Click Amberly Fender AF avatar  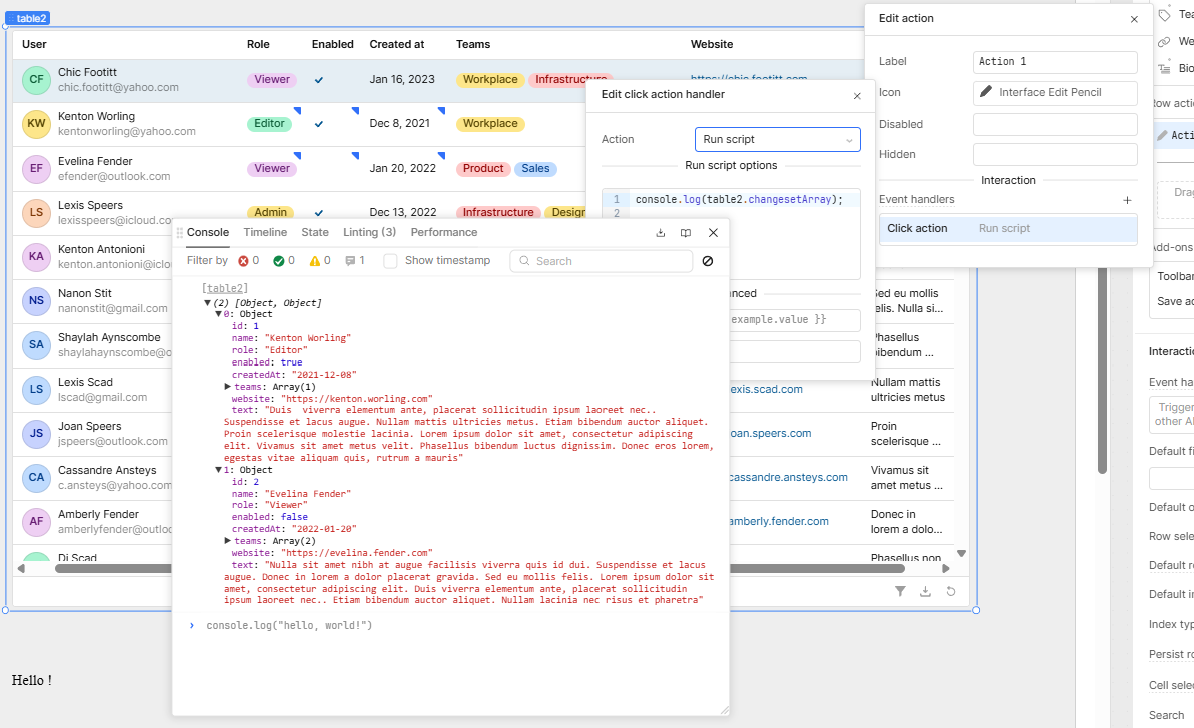[37, 522]
